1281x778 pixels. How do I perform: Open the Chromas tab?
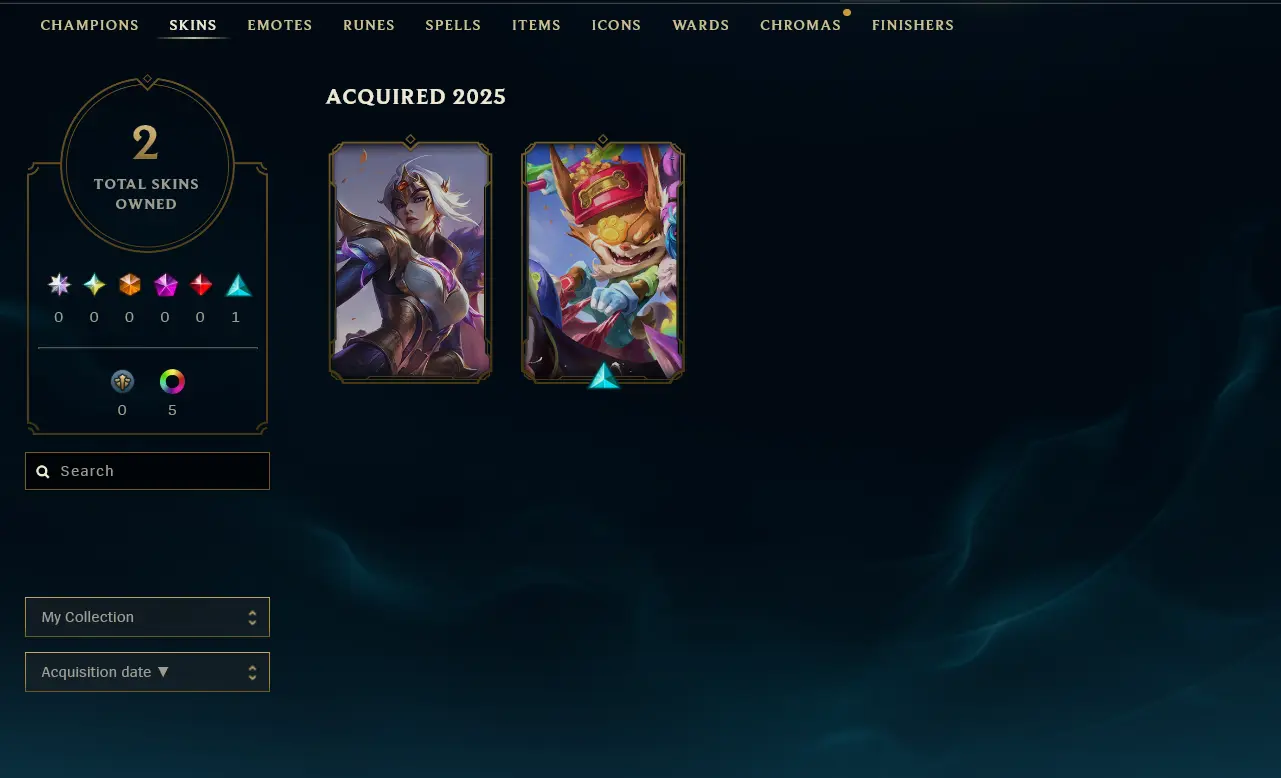click(800, 25)
